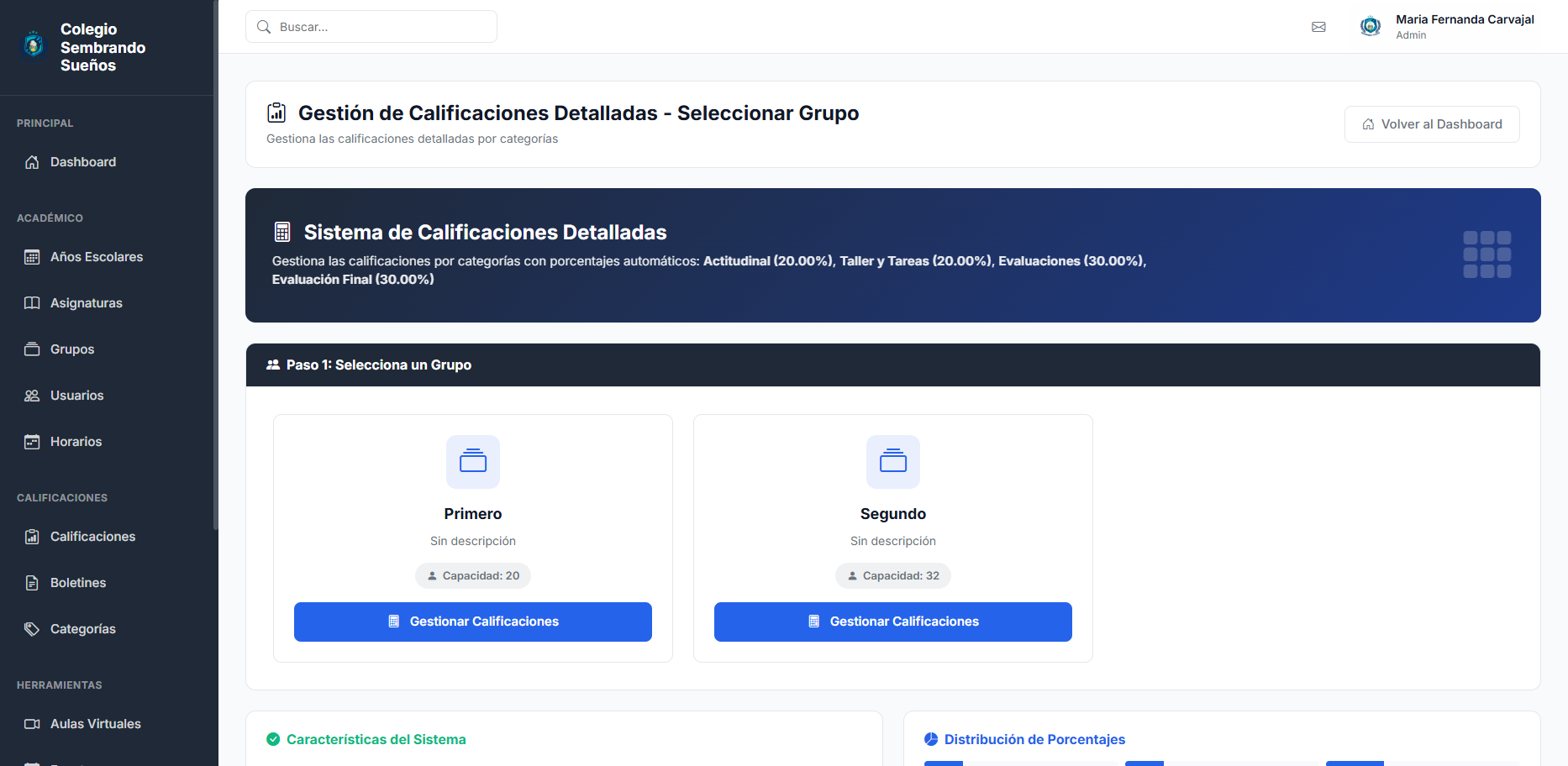This screenshot has width=1568, height=766.
Task: Click the mail envelope icon in header
Action: point(1318,27)
